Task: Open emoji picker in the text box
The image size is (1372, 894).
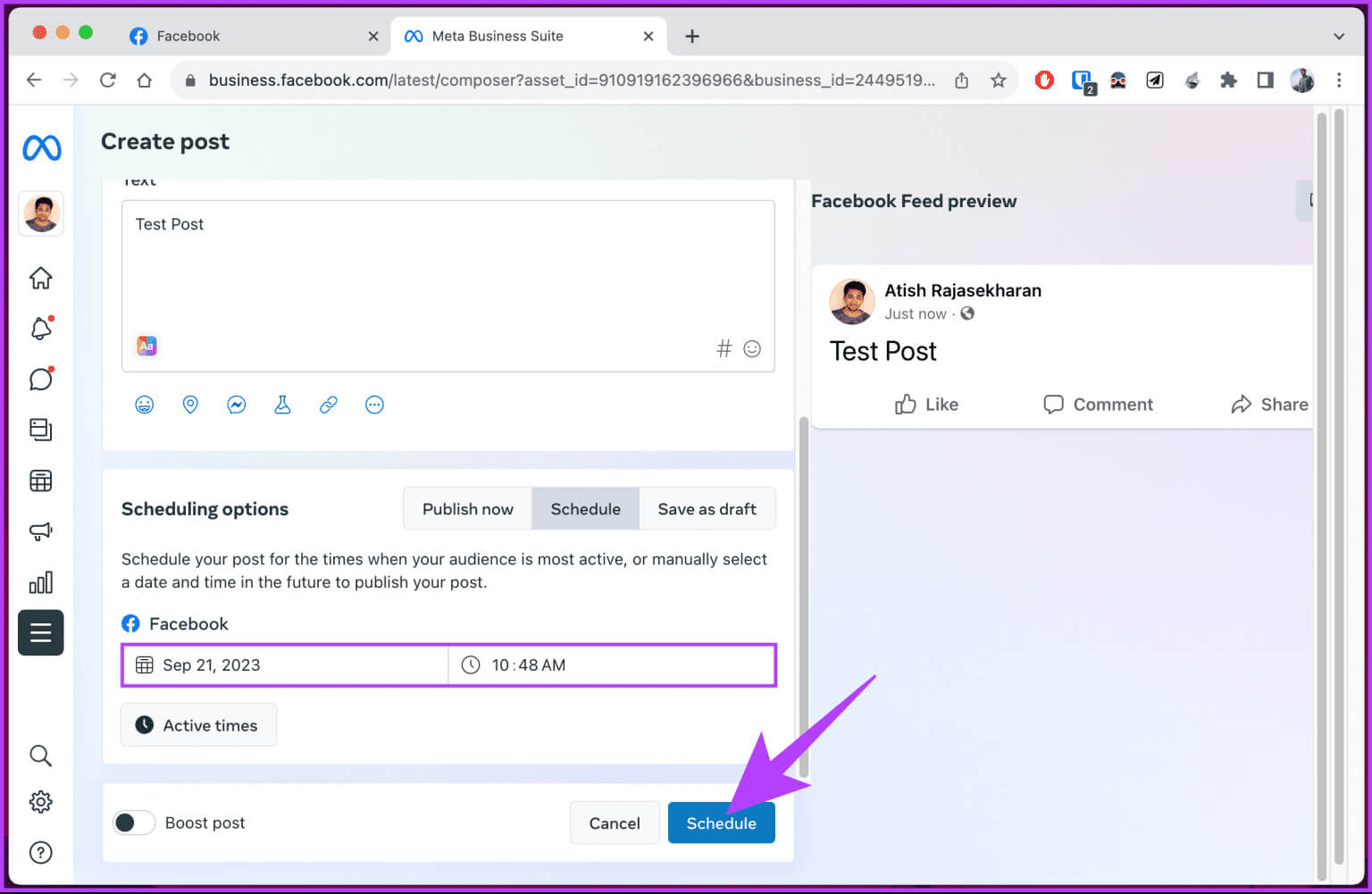Action: [753, 348]
